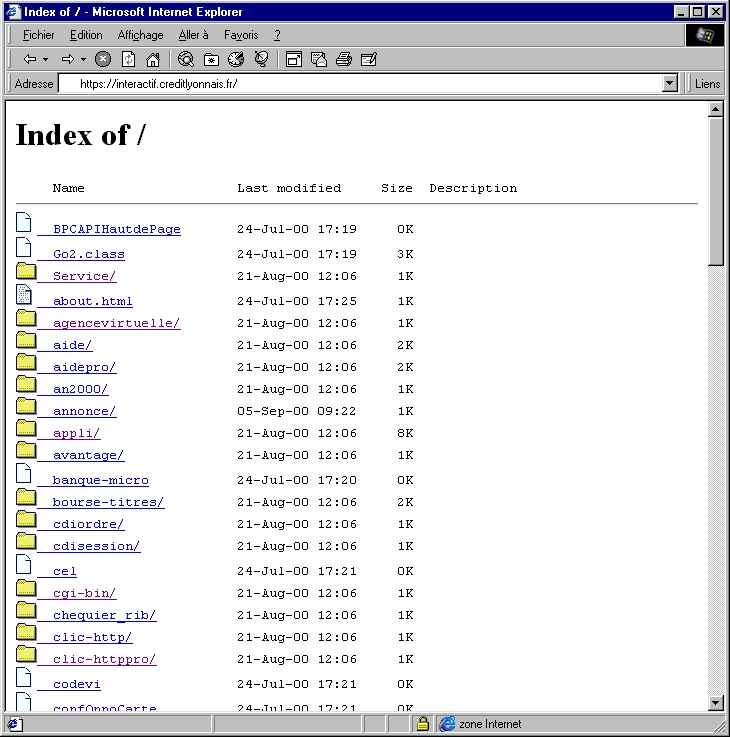Open the Go2.class link
This screenshot has height=737, width=730.
click(89, 254)
